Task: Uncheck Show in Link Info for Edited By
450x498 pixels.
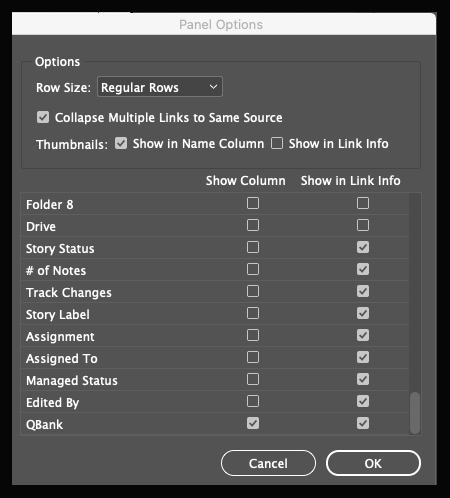Action: click(363, 401)
